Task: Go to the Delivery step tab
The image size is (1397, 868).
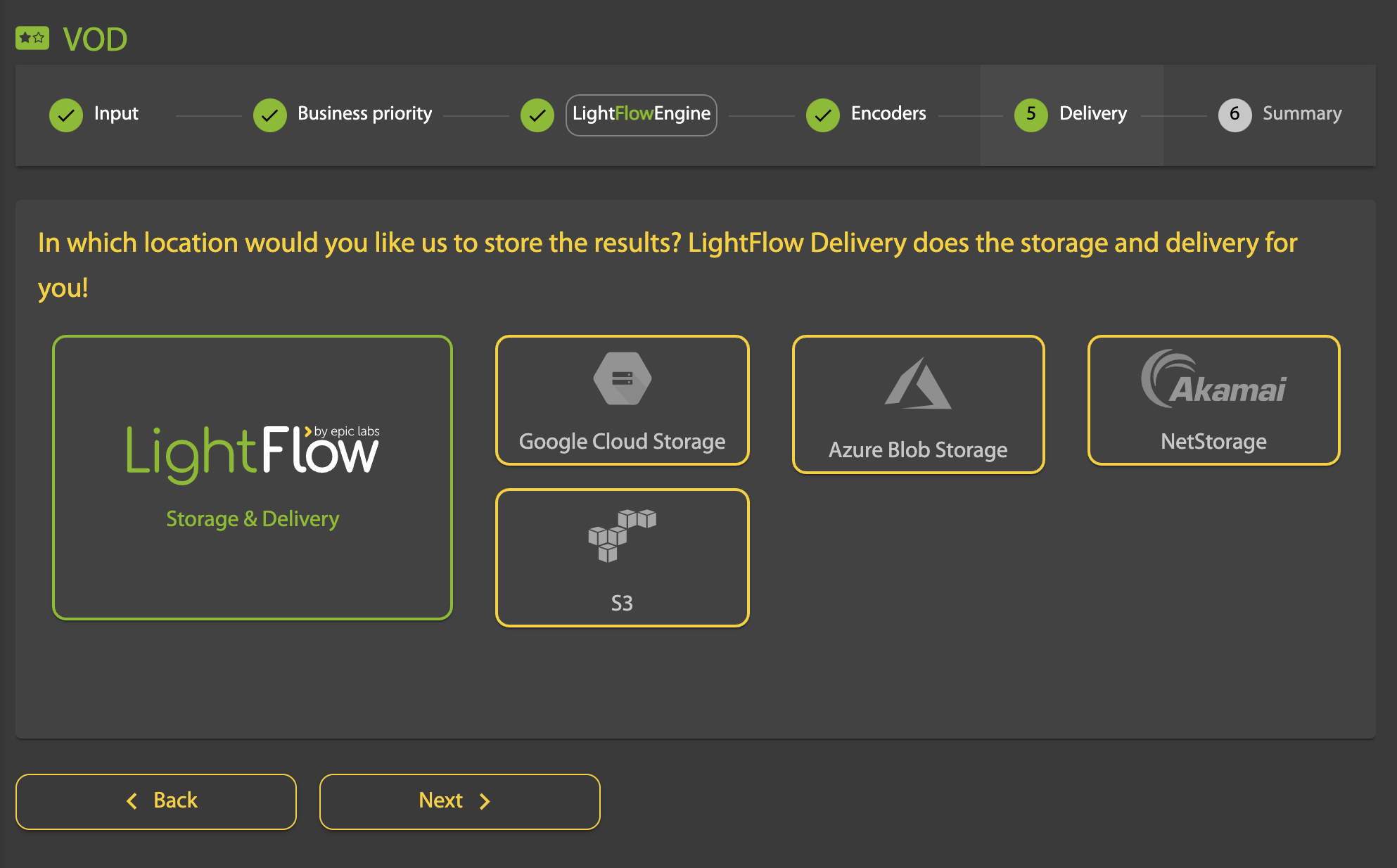Action: (1092, 114)
